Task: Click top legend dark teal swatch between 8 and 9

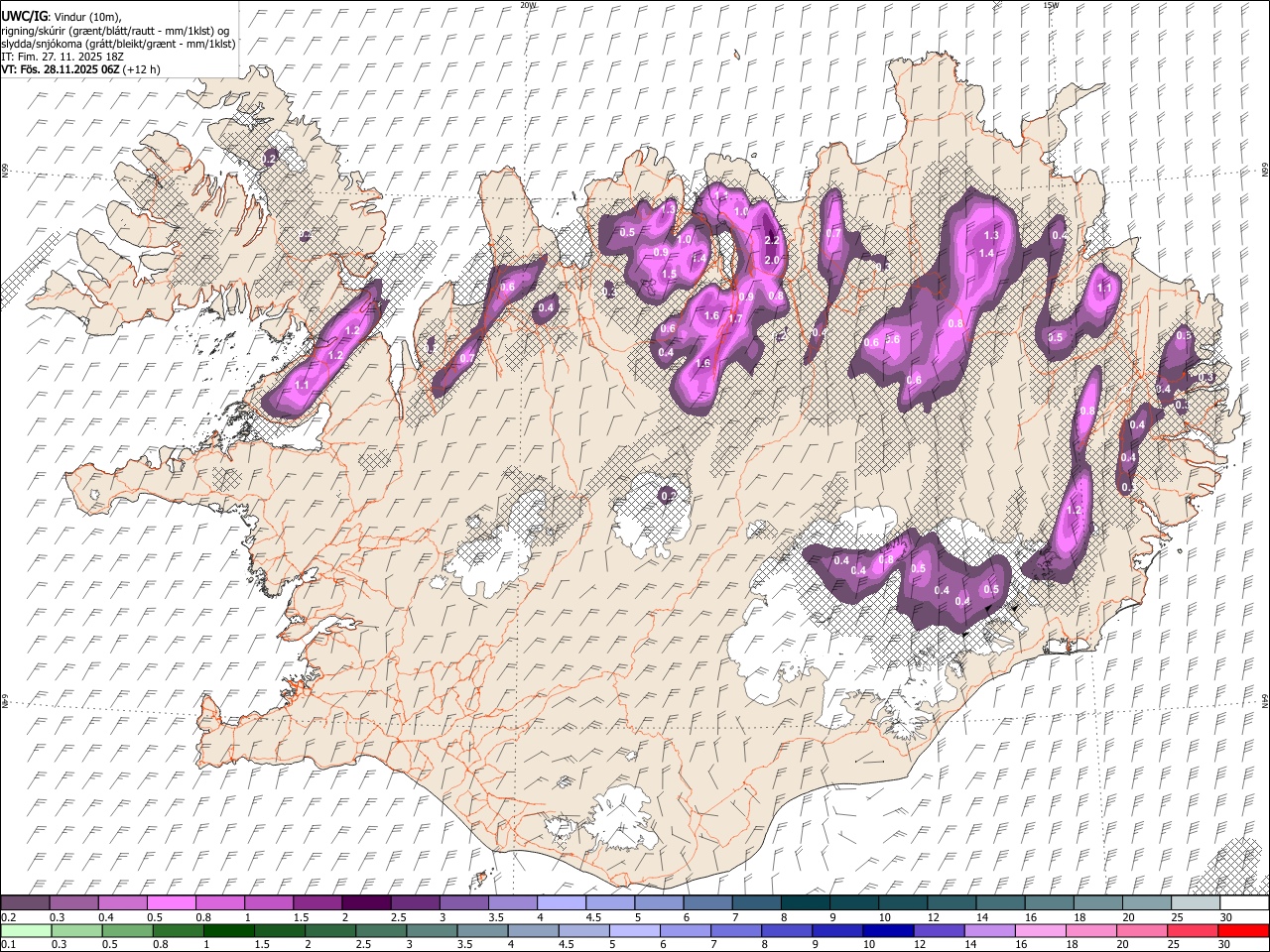Action: click(x=806, y=903)
